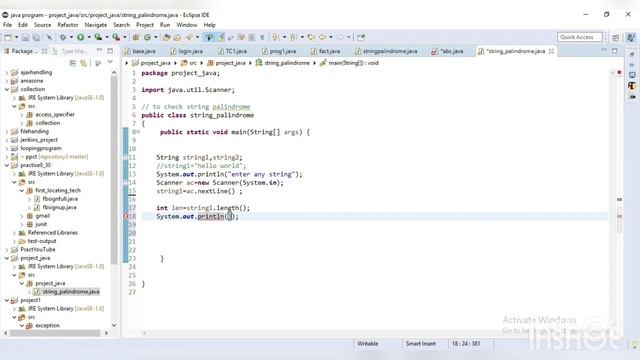This screenshot has width=640, height=360.
Task: Click the Smart Insert status entry
Action: [420, 344]
